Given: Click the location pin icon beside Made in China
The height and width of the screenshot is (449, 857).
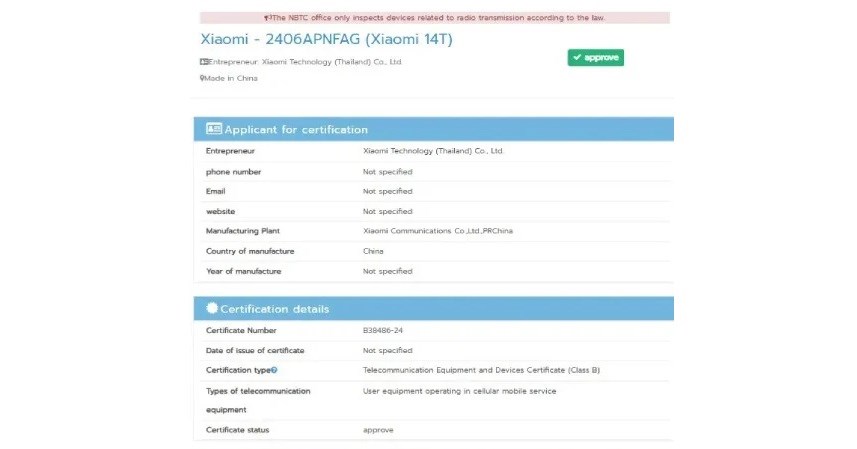Looking at the screenshot, I should pyautogui.click(x=202, y=78).
